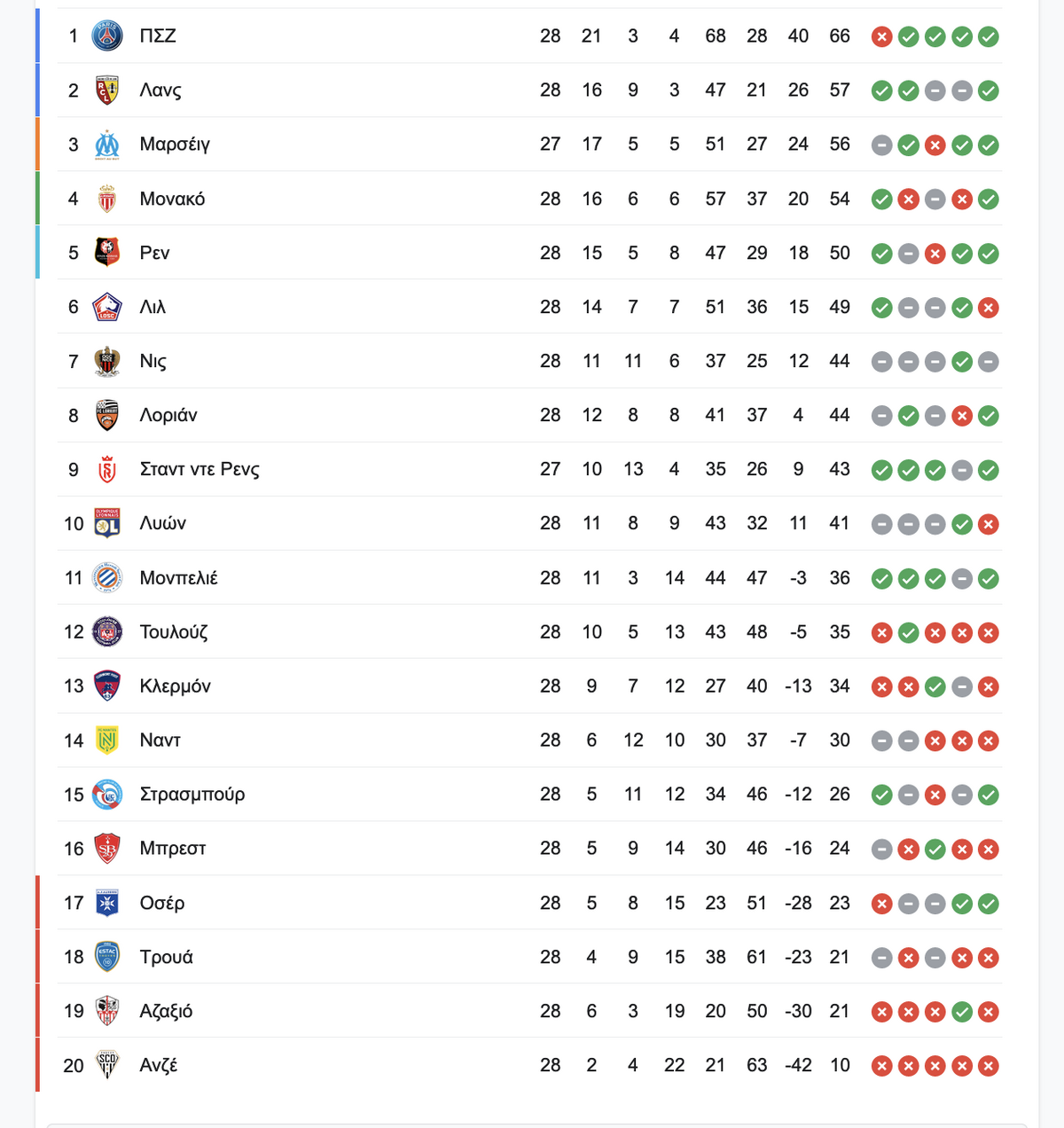Select the Τρουά ESTAC badge
1064x1128 pixels.
point(107,957)
